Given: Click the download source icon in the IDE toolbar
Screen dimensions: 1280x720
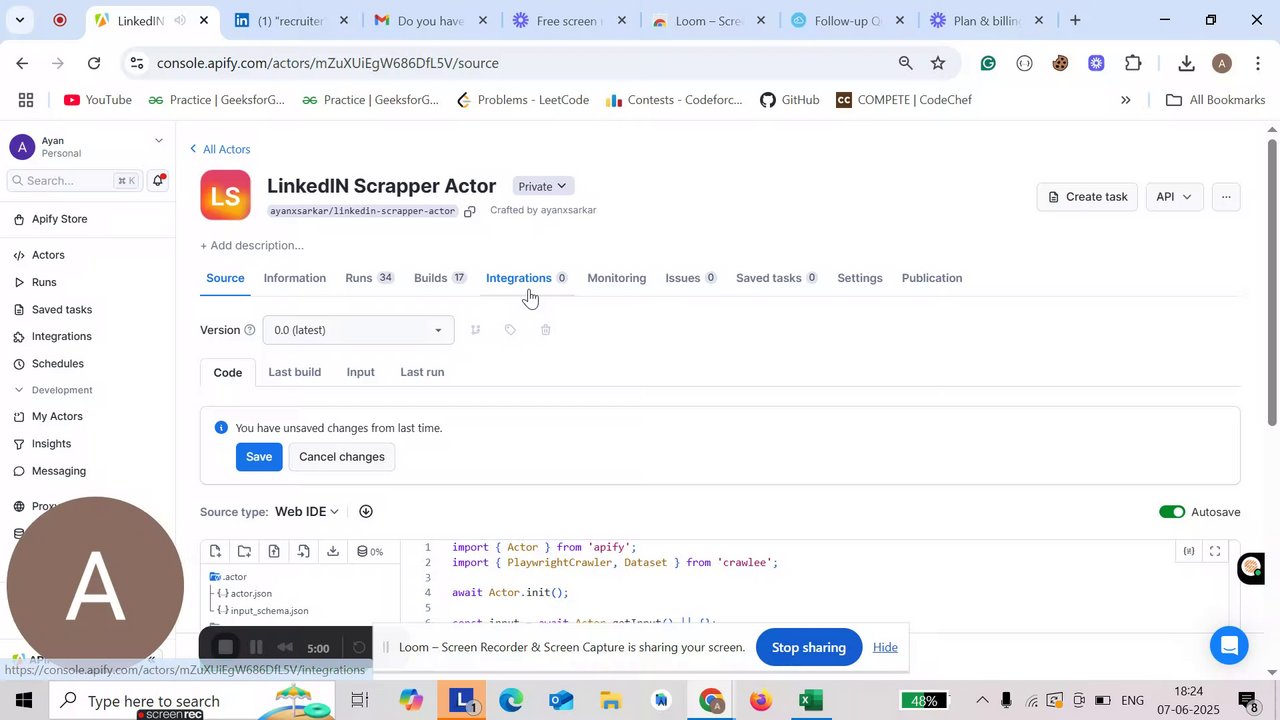Looking at the screenshot, I should tap(333, 551).
